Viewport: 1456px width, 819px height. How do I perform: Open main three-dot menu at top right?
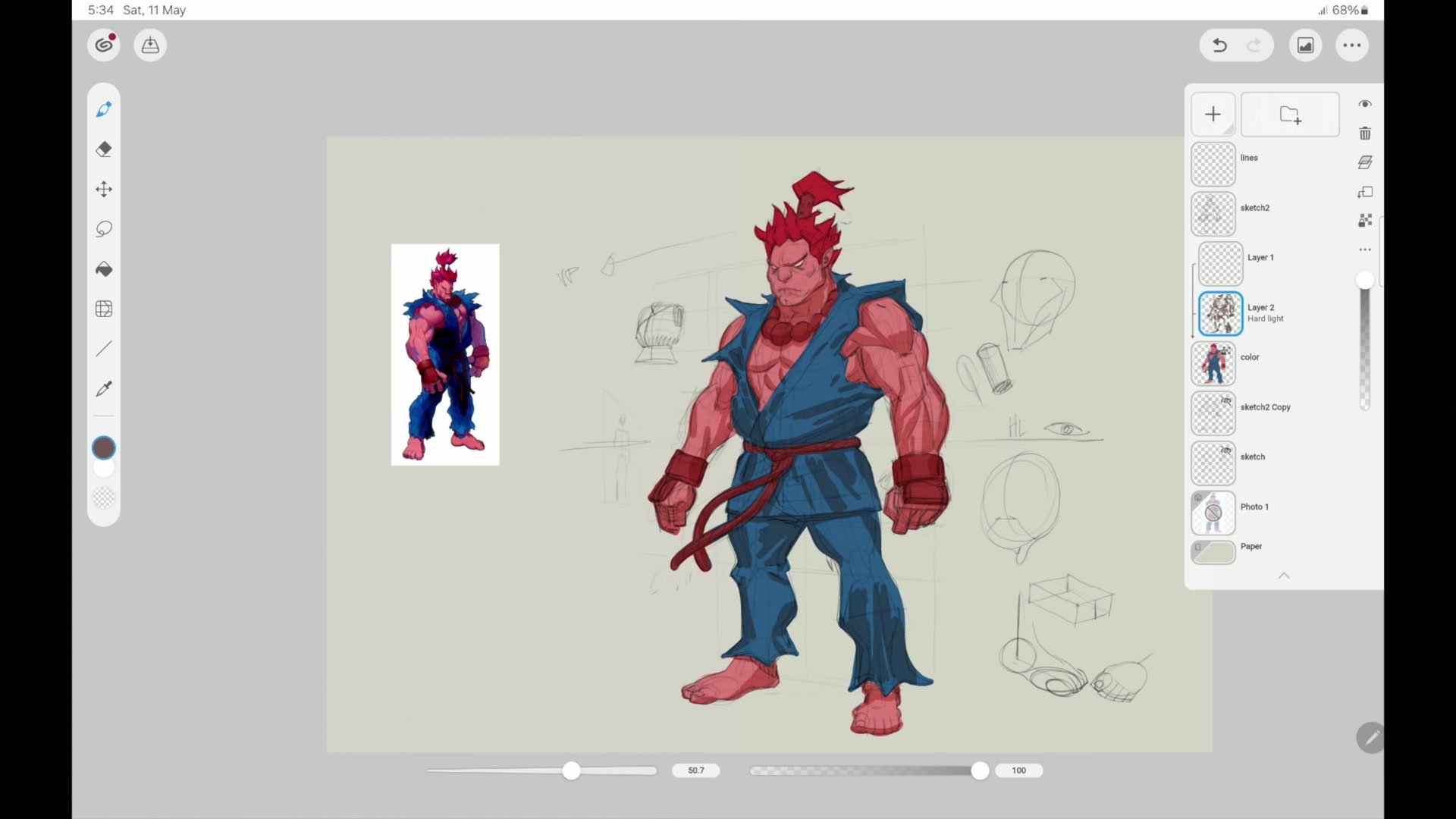click(1352, 45)
